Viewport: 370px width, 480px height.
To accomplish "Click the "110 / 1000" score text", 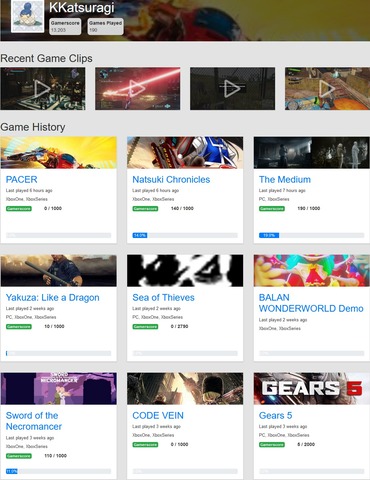I will [x=55, y=456].
